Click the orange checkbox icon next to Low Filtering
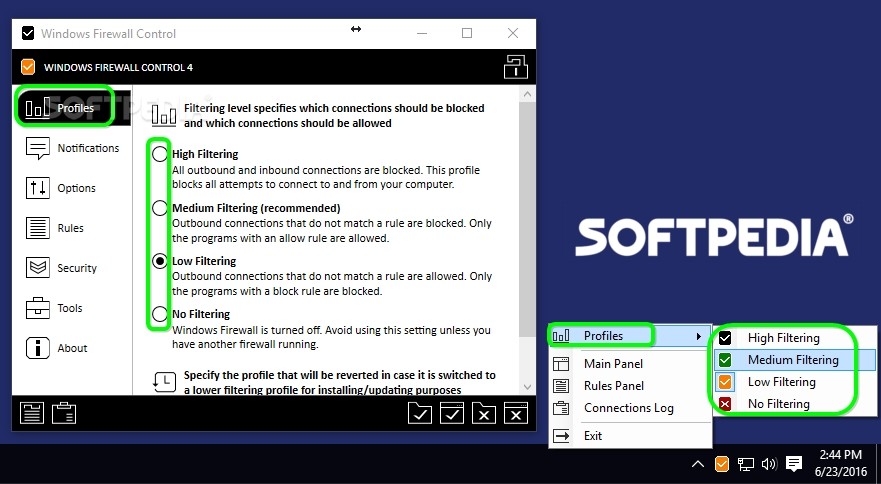This screenshot has width=881, height=484. (x=725, y=382)
